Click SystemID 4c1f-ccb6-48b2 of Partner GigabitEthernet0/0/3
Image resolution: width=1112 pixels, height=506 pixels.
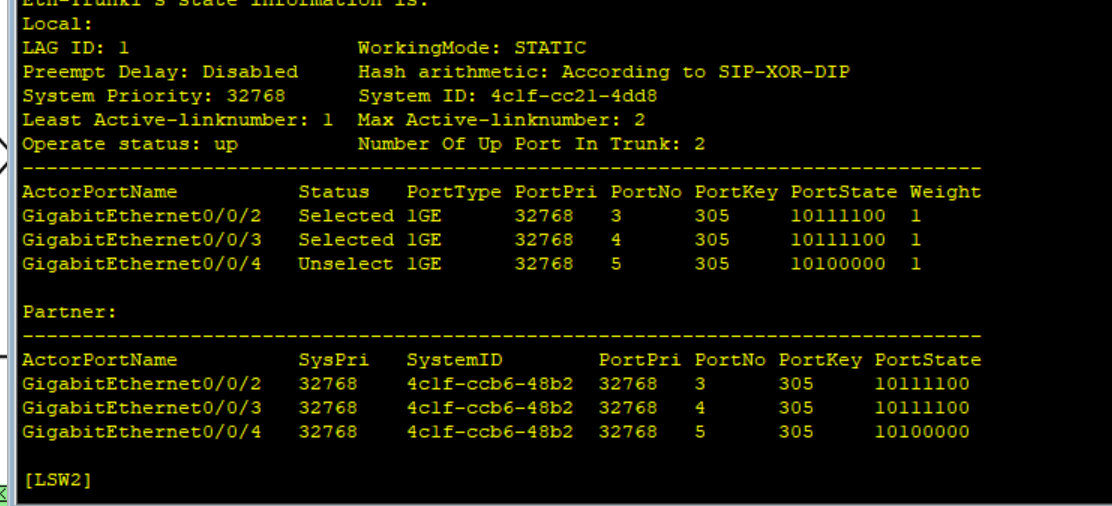[x=490, y=408]
